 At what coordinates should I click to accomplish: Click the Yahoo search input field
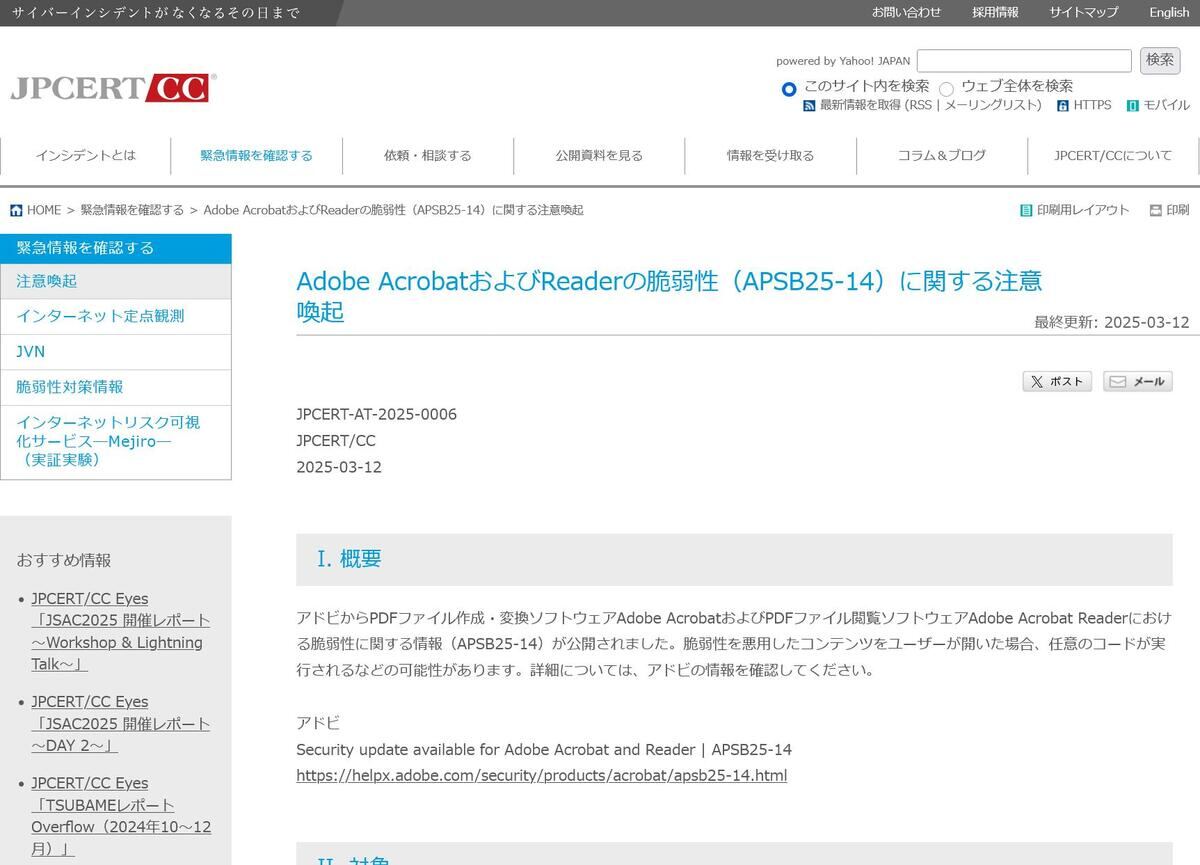(1024, 61)
